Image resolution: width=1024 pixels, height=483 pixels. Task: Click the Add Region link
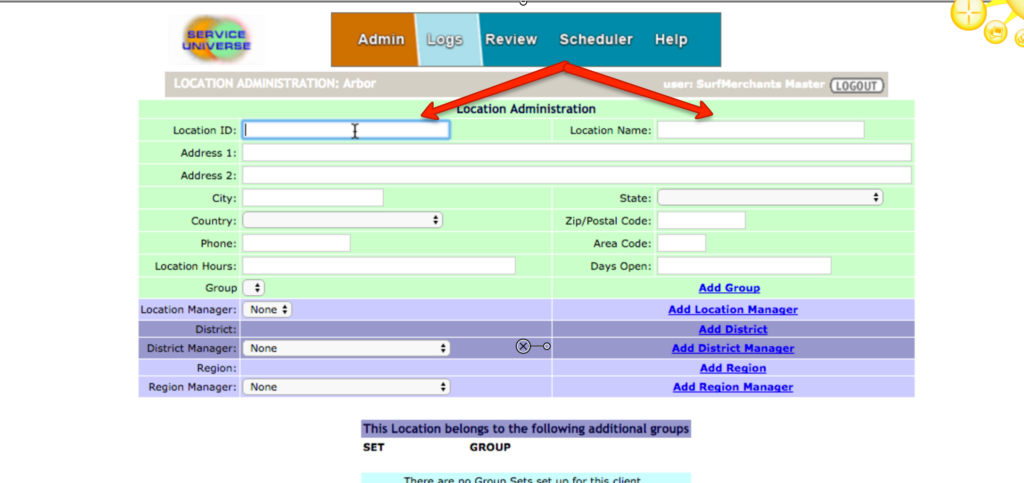733,367
